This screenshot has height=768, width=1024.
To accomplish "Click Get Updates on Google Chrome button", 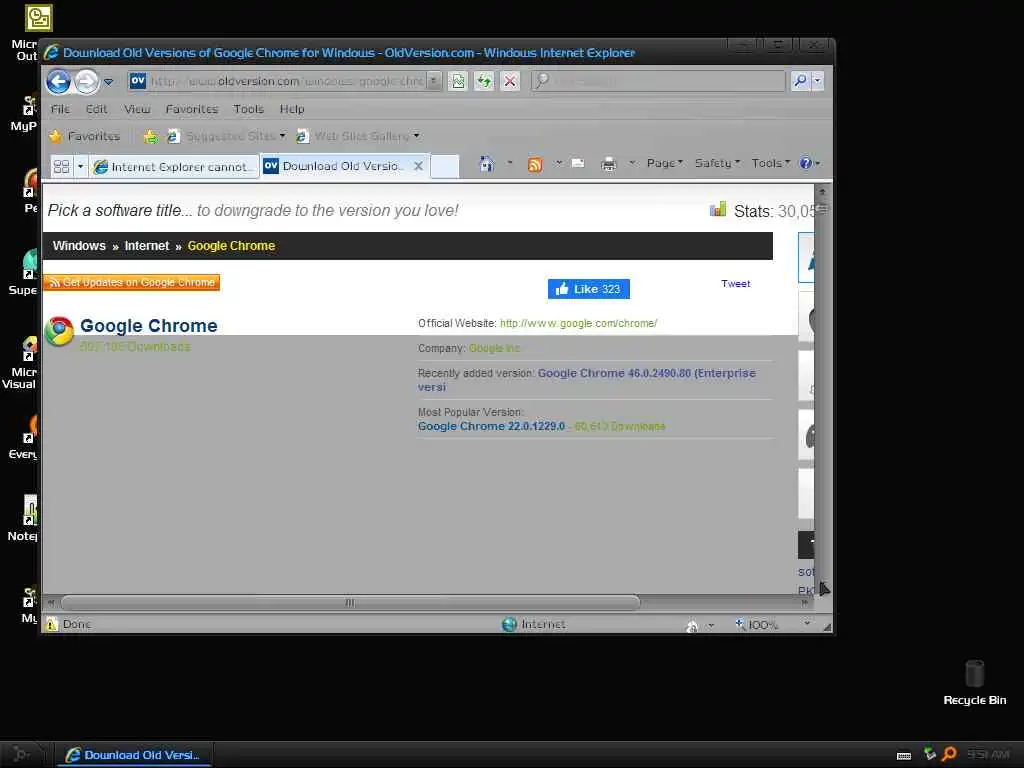I will (131, 282).
